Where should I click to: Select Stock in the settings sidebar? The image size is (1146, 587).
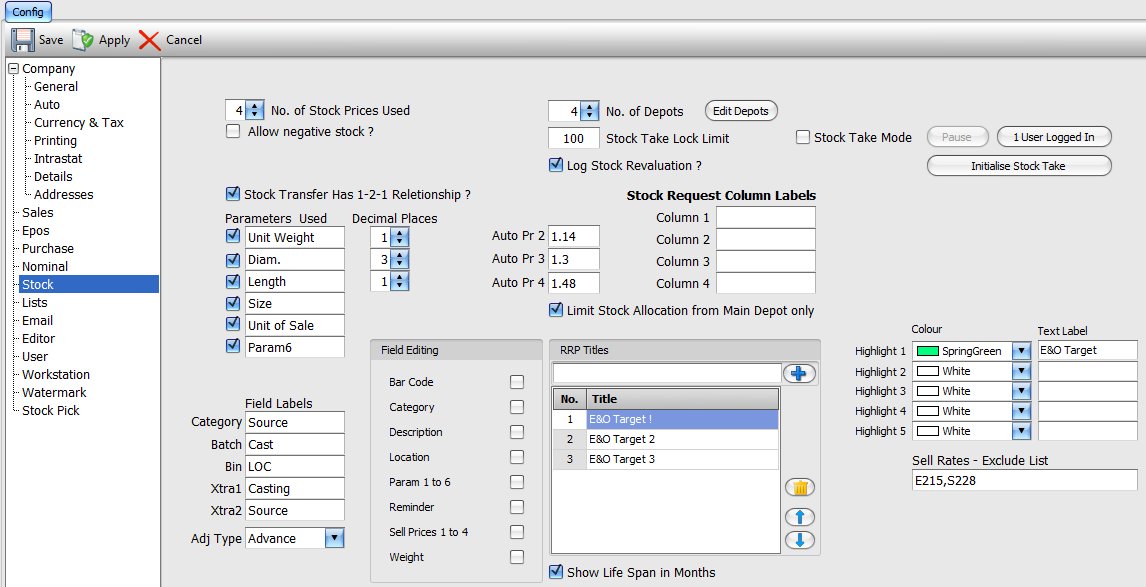pos(44,284)
